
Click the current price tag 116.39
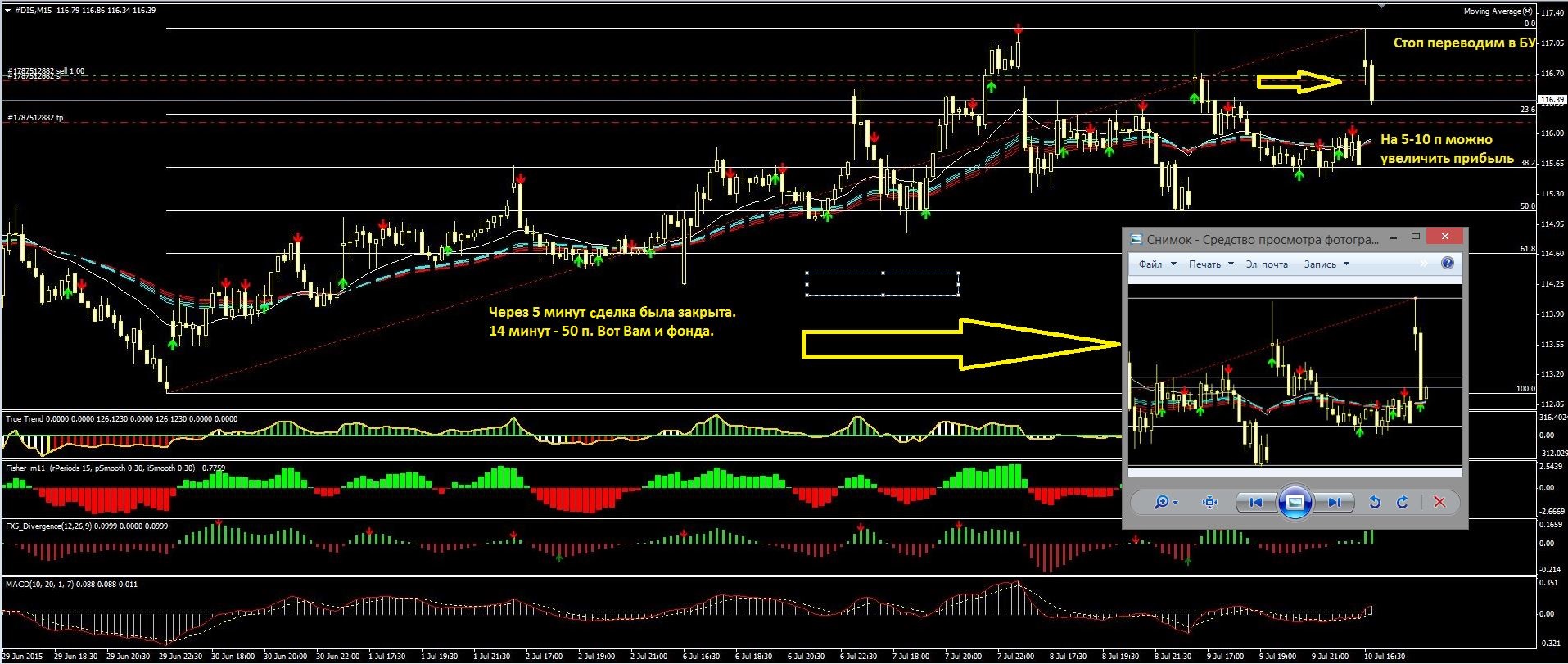(x=1552, y=100)
